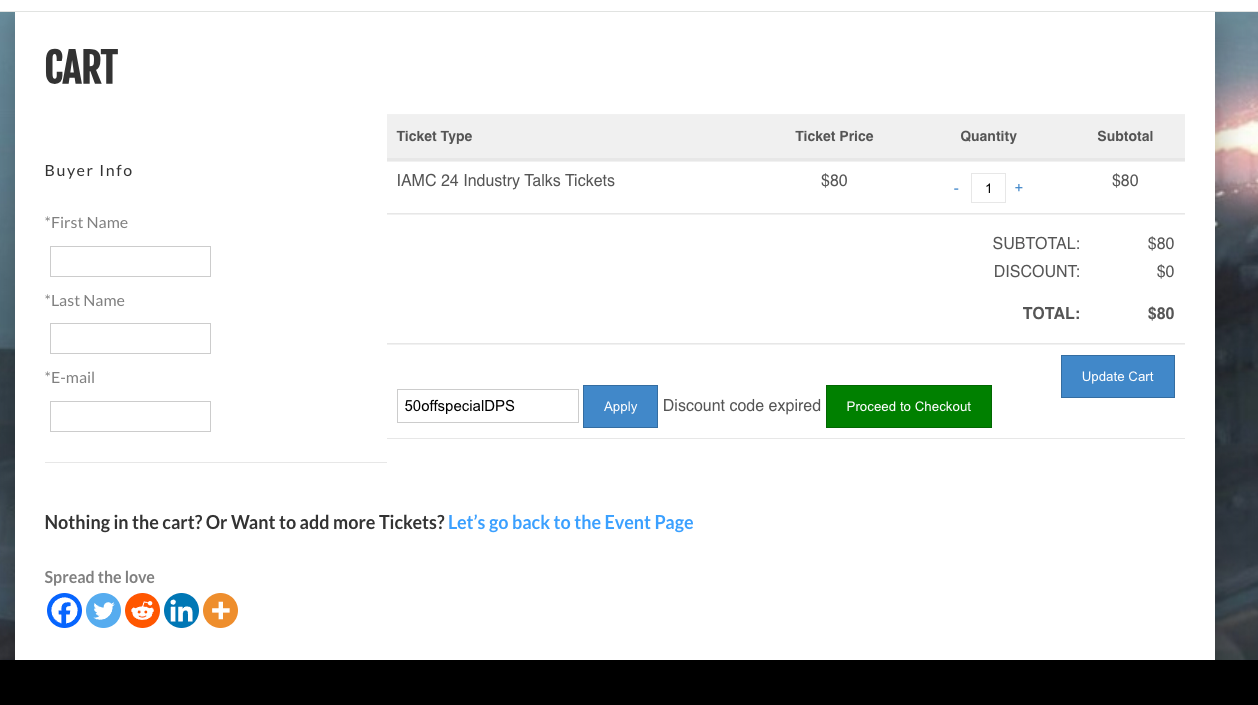Click the Twitter share icon
This screenshot has height=705, width=1258.
[103, 610]
